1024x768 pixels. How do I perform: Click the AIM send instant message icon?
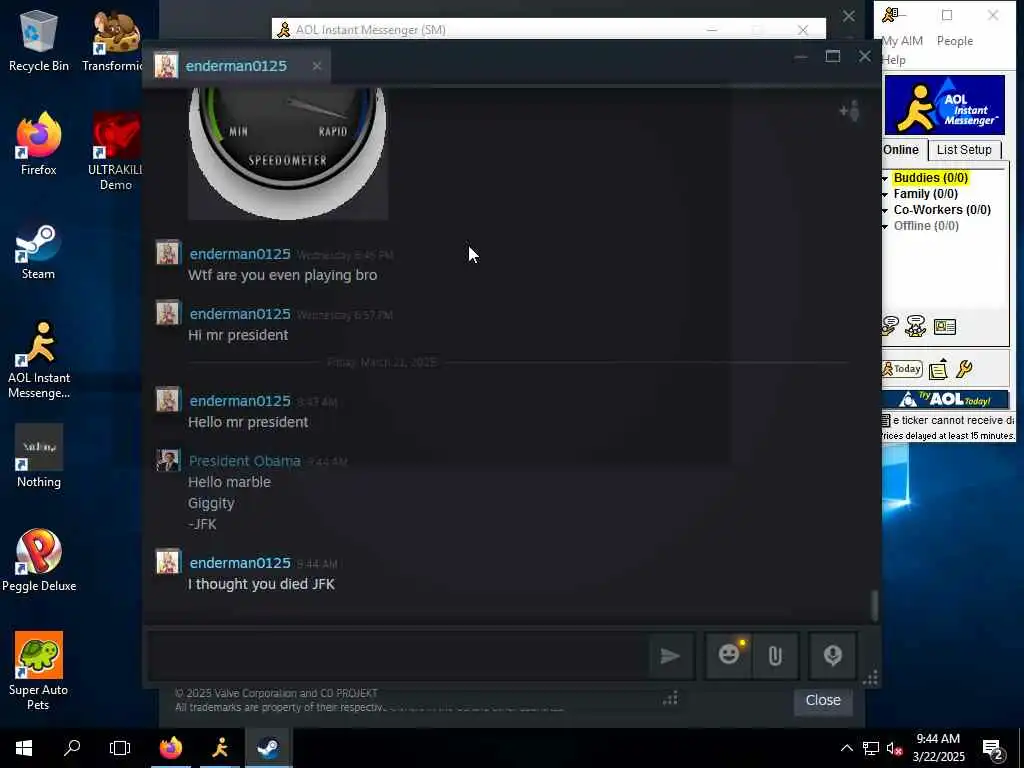pos(890,325)
